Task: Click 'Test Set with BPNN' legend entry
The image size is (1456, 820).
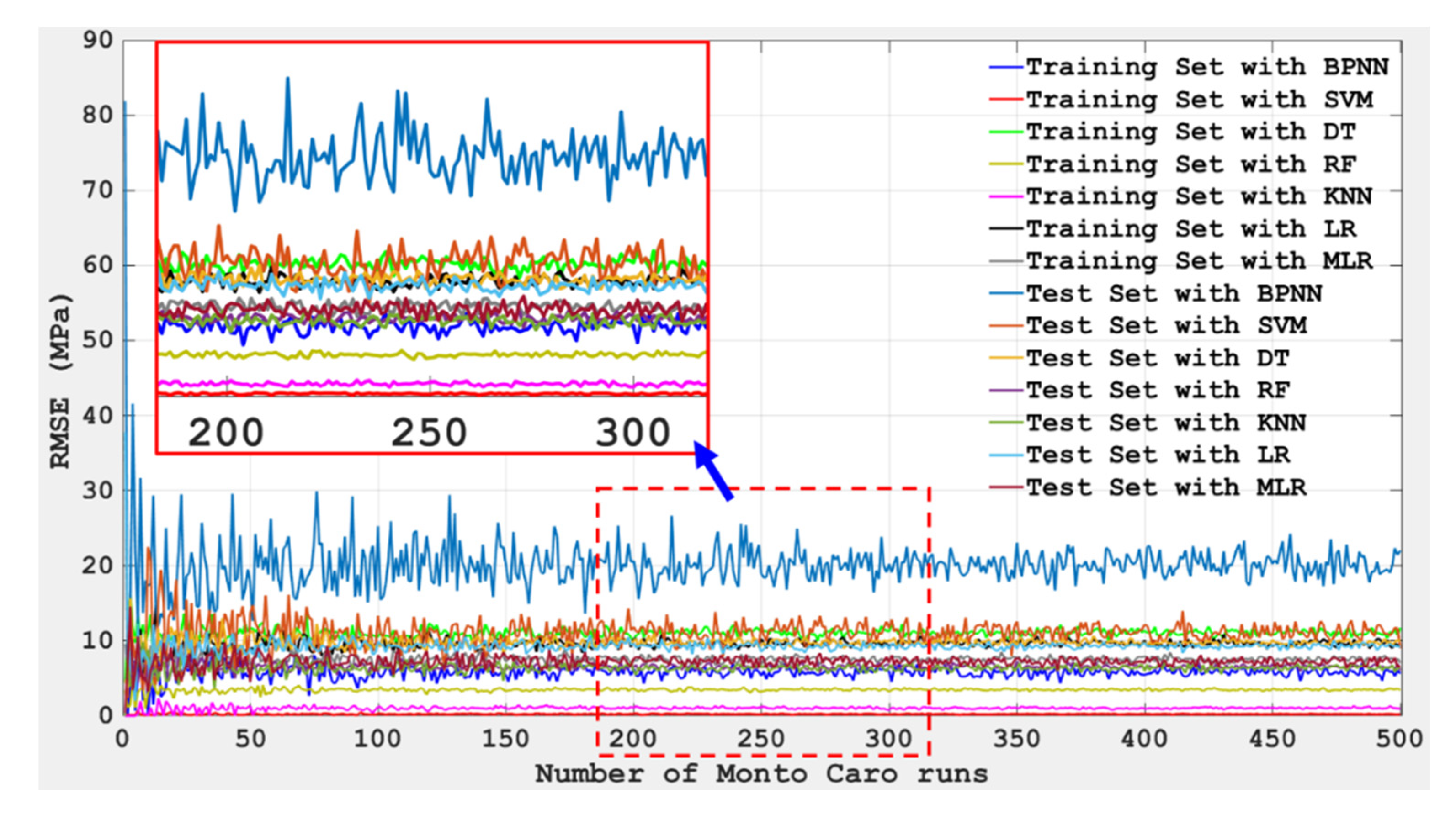Action: pyautogui.click(x=1174, y=294)
